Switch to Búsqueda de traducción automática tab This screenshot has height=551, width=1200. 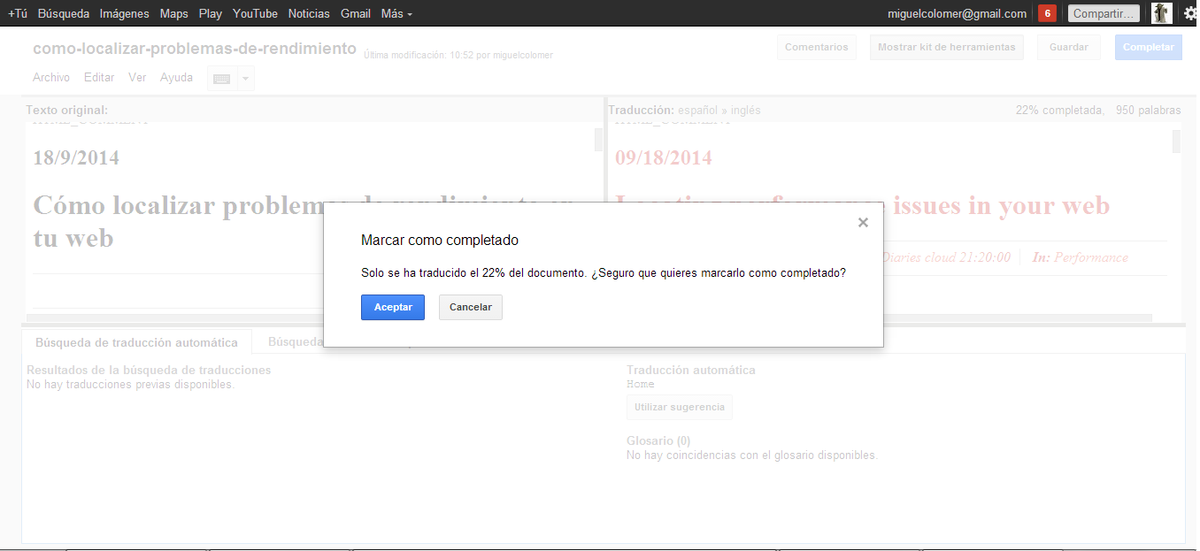(136, 342)
